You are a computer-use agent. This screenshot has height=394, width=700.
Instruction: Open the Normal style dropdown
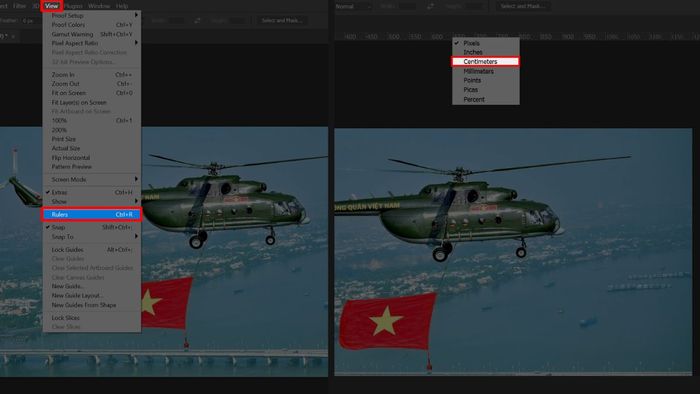click(353, 6)
